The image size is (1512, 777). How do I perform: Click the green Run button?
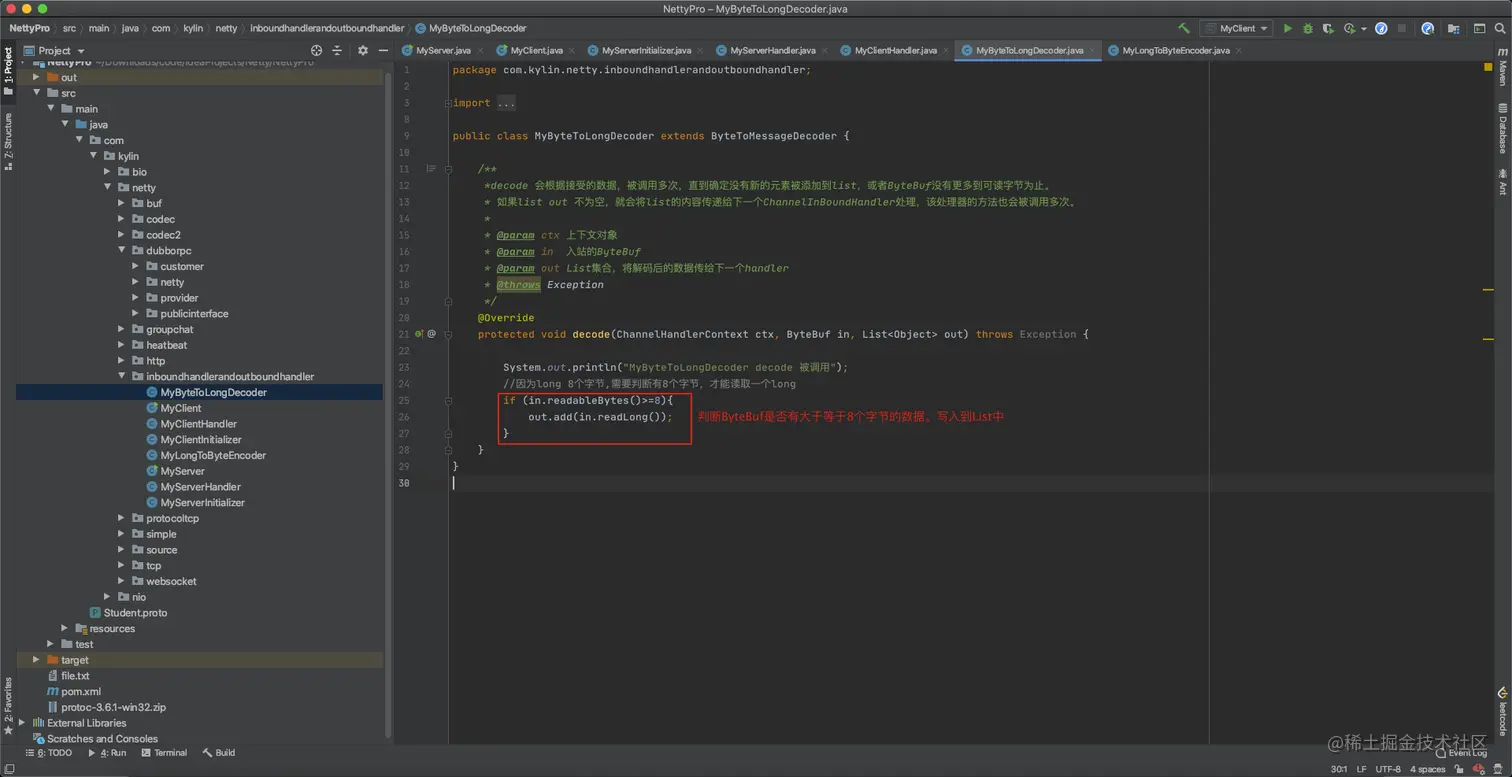1287,29
